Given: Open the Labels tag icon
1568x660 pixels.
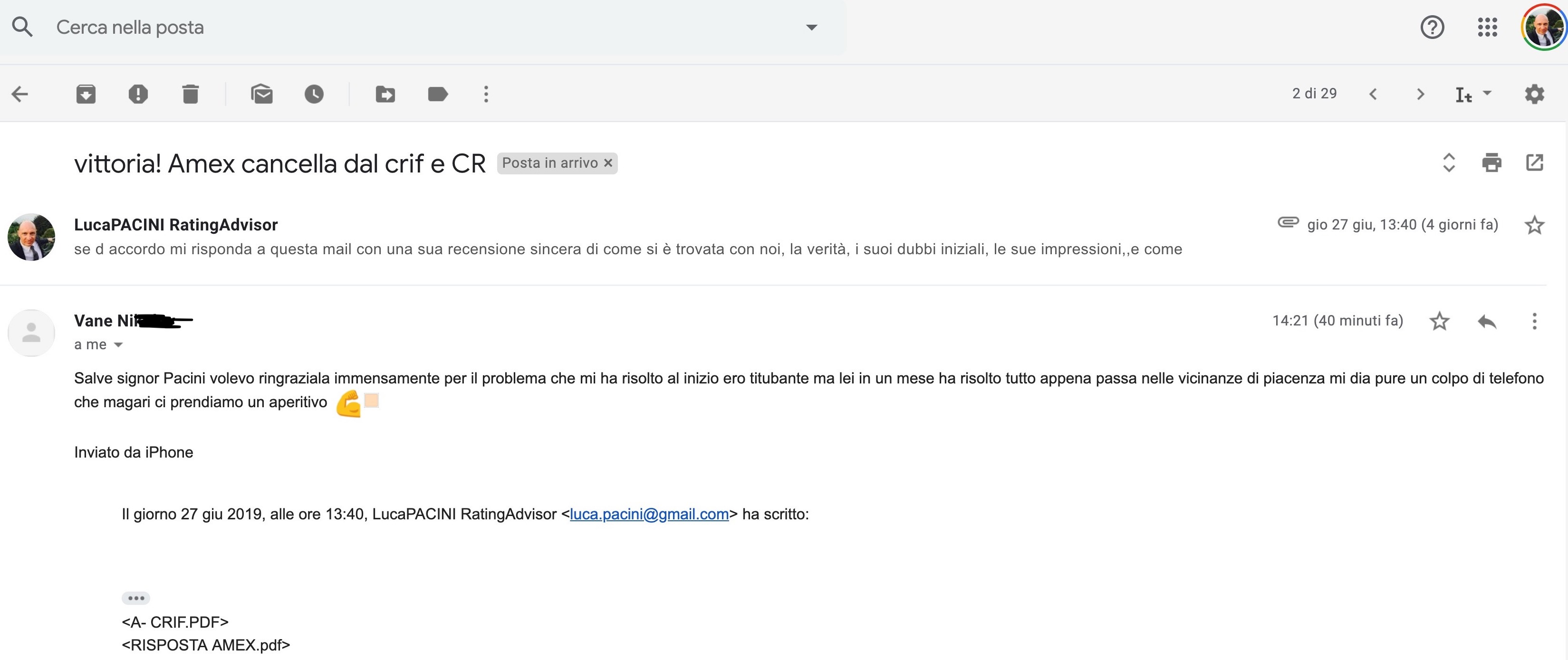Looking at the screenshot, I should (x=438, y=94).
